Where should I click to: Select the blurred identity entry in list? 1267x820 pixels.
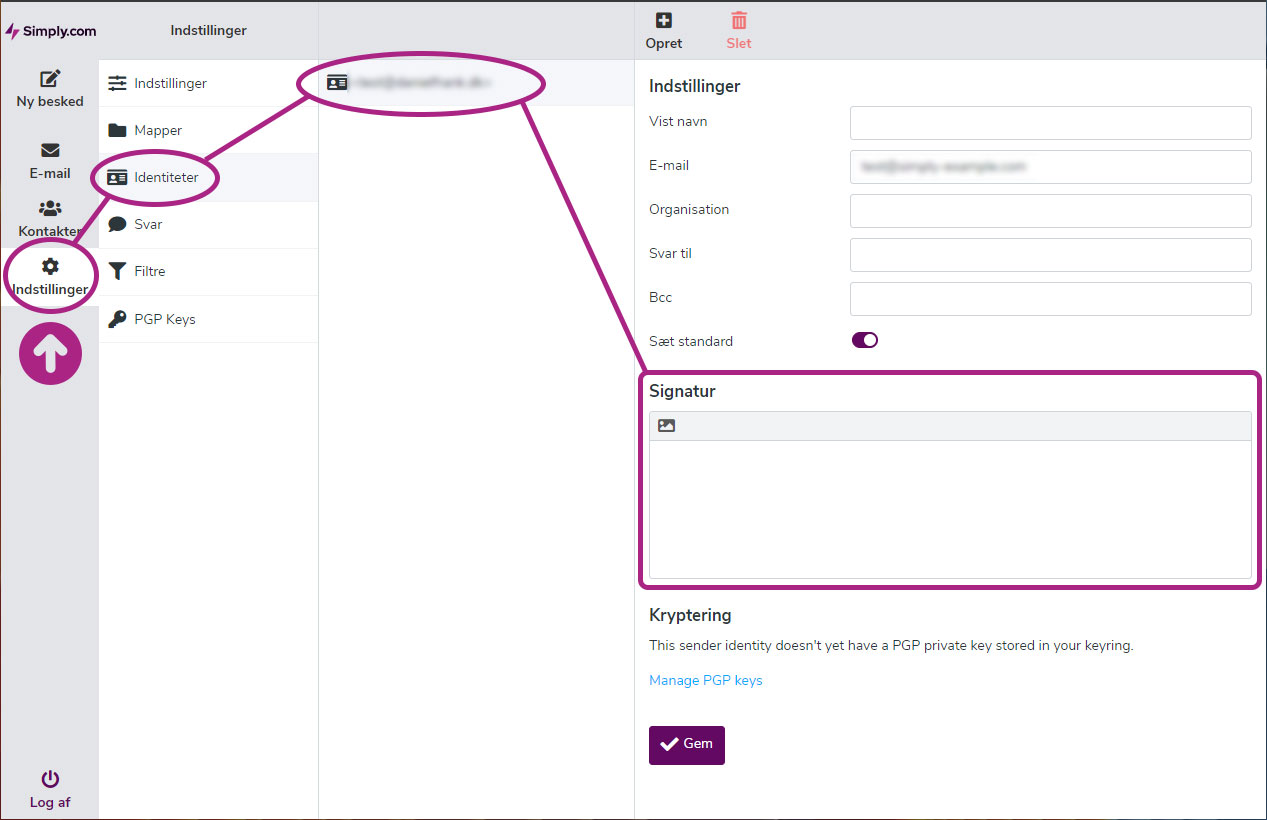(420, 83)
